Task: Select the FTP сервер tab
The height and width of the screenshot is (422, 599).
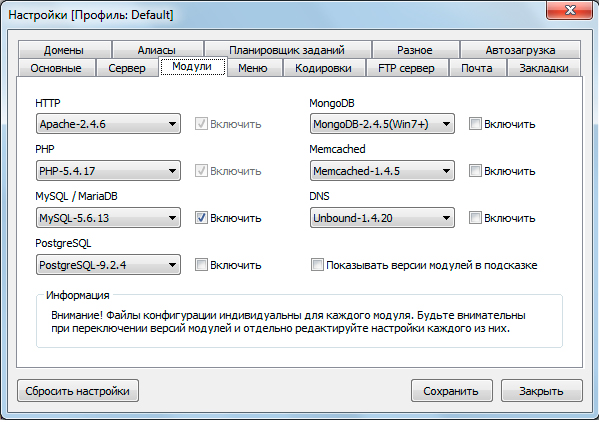Action: (406, 68)
